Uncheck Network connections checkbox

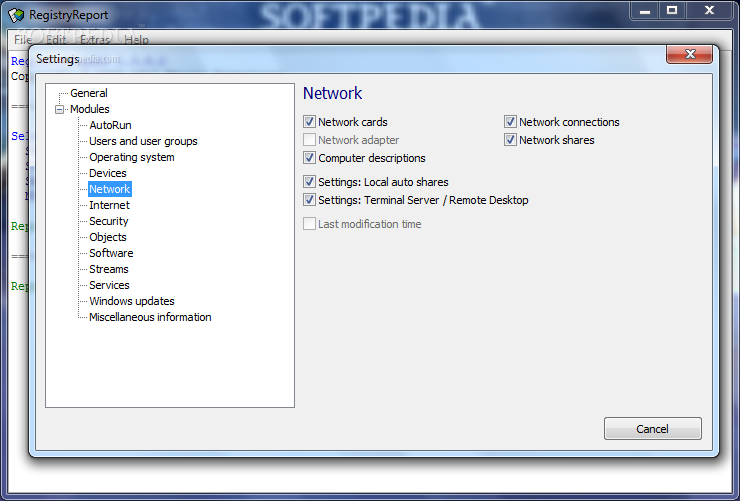coord(510,122)
